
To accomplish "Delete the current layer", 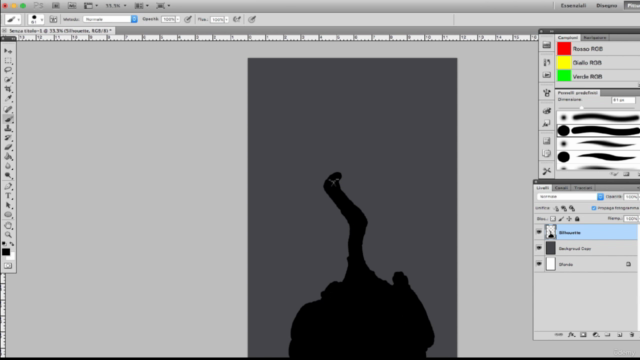I will [631, 335].
